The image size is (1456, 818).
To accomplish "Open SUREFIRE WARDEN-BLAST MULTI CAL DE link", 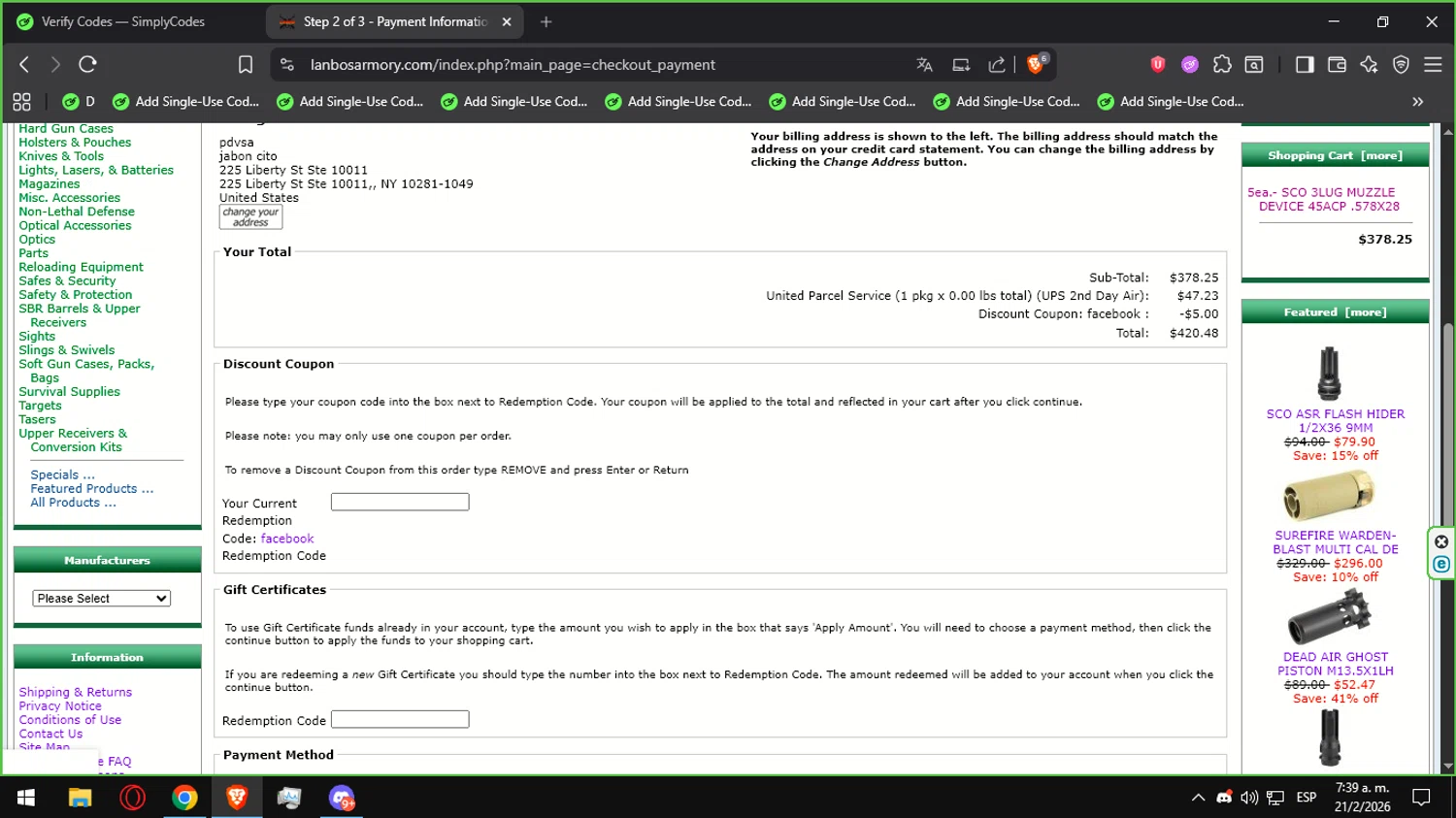I will [1336, 541].
